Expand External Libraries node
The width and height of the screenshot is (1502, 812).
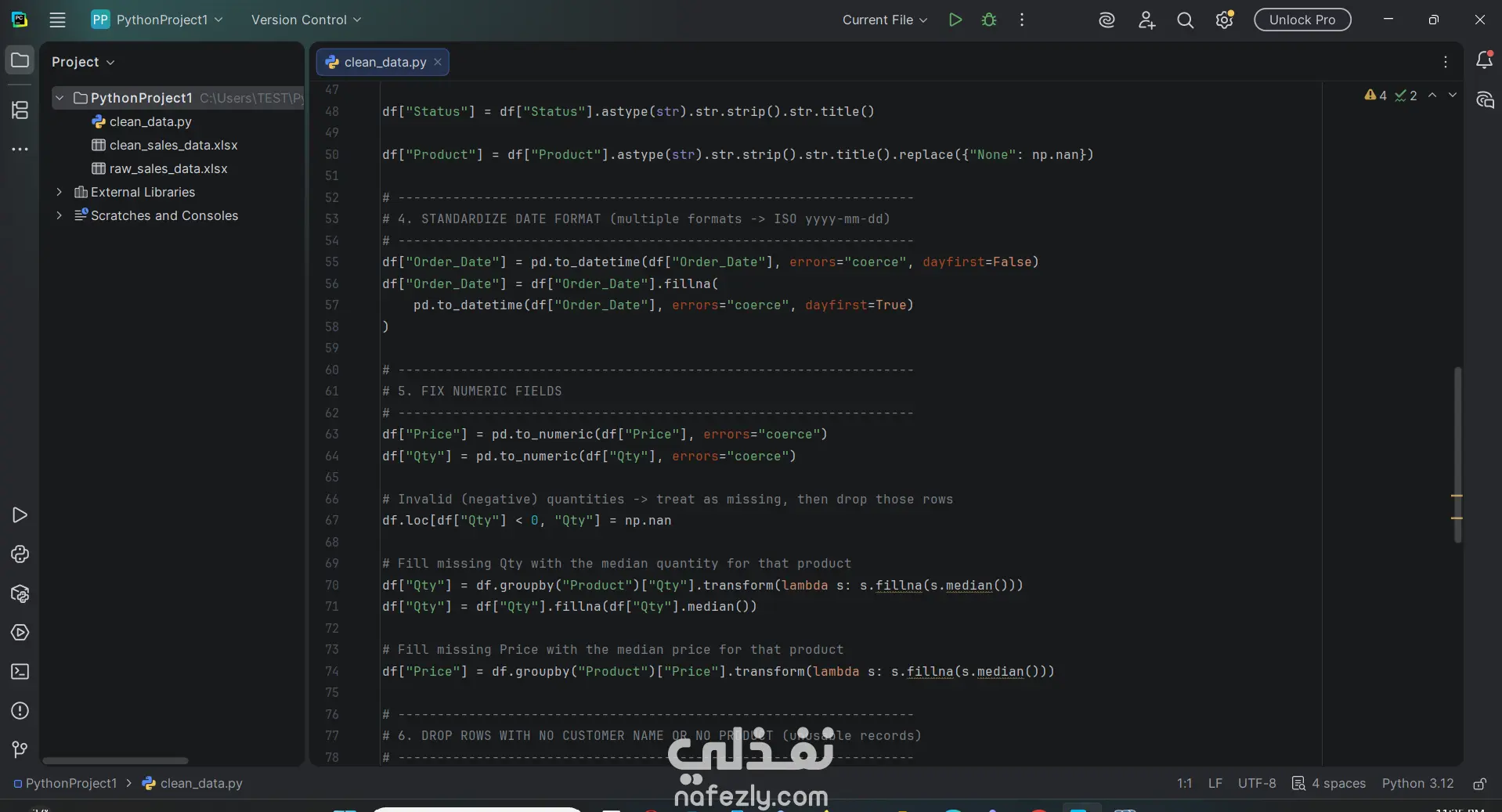tap(60, 192)
